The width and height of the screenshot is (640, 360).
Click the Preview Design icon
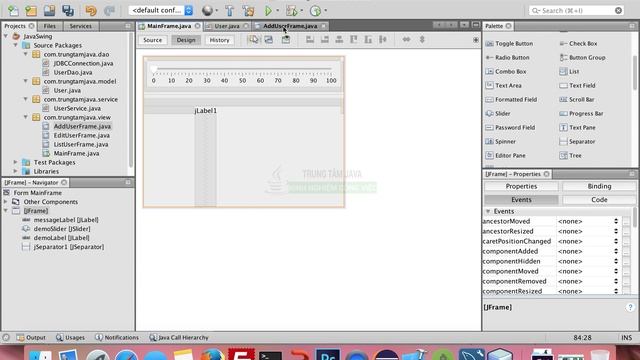(286, 40)
